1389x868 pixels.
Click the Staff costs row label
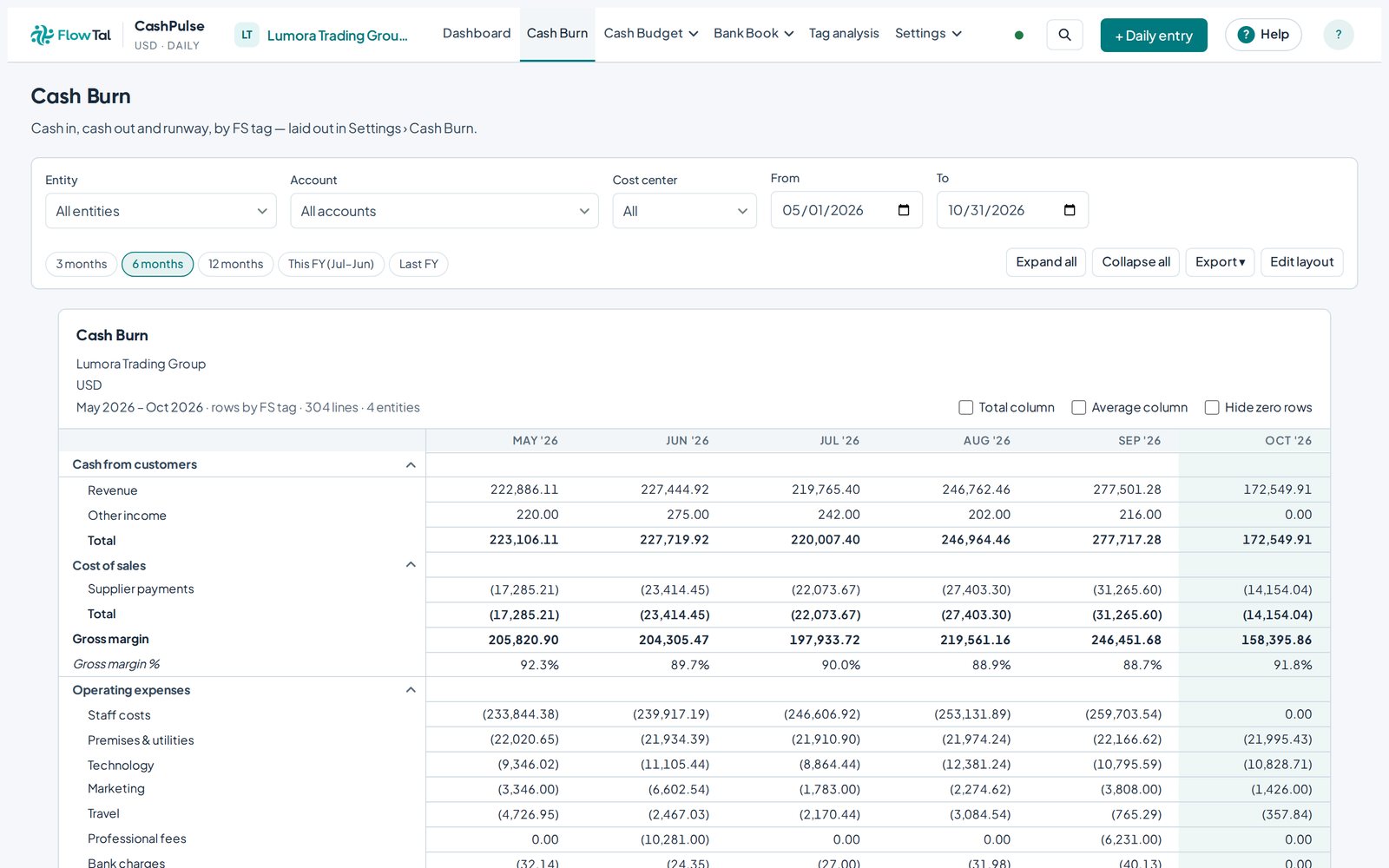coord(119,715)
